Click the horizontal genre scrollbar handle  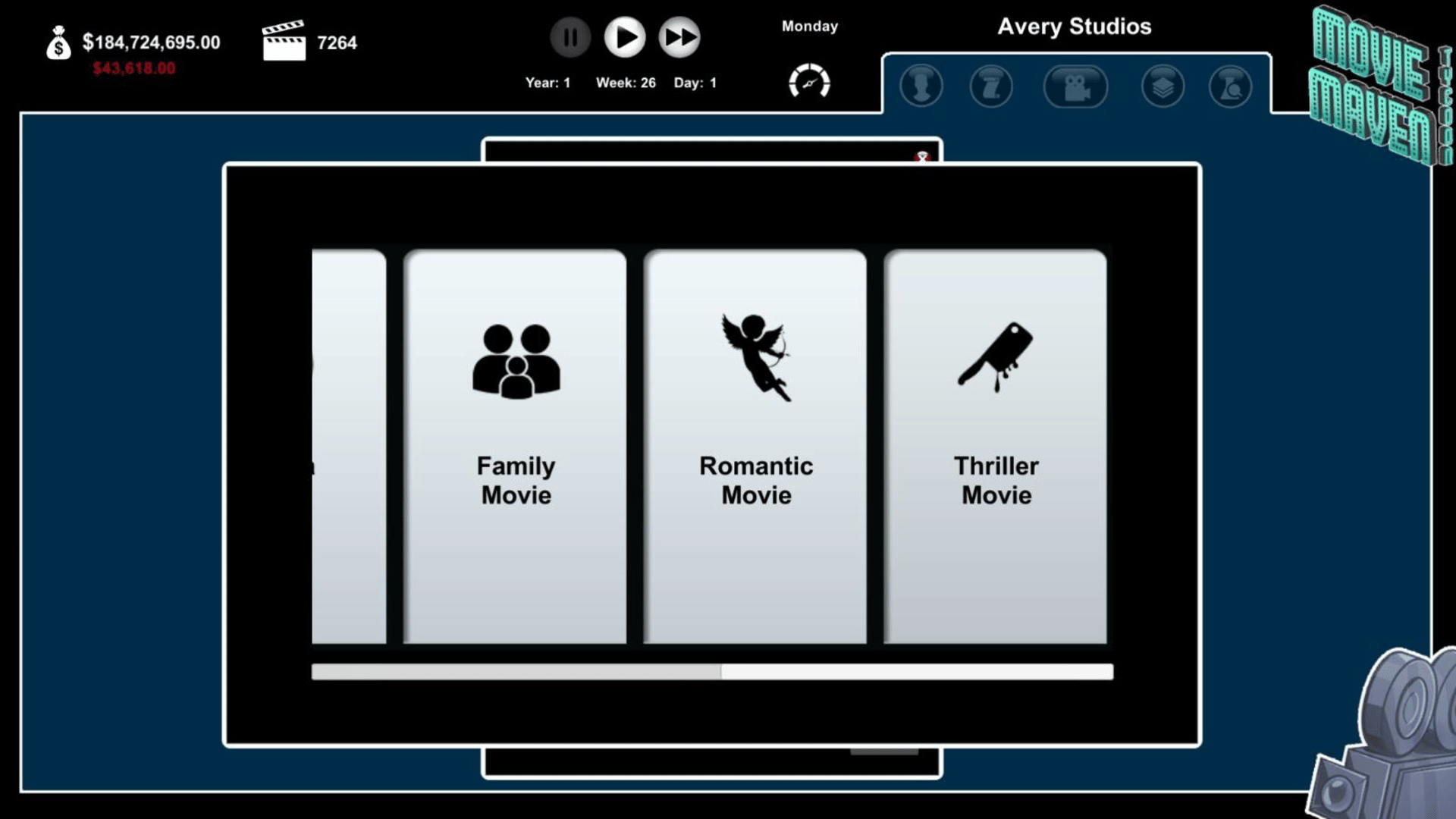(x=917, y=672)
